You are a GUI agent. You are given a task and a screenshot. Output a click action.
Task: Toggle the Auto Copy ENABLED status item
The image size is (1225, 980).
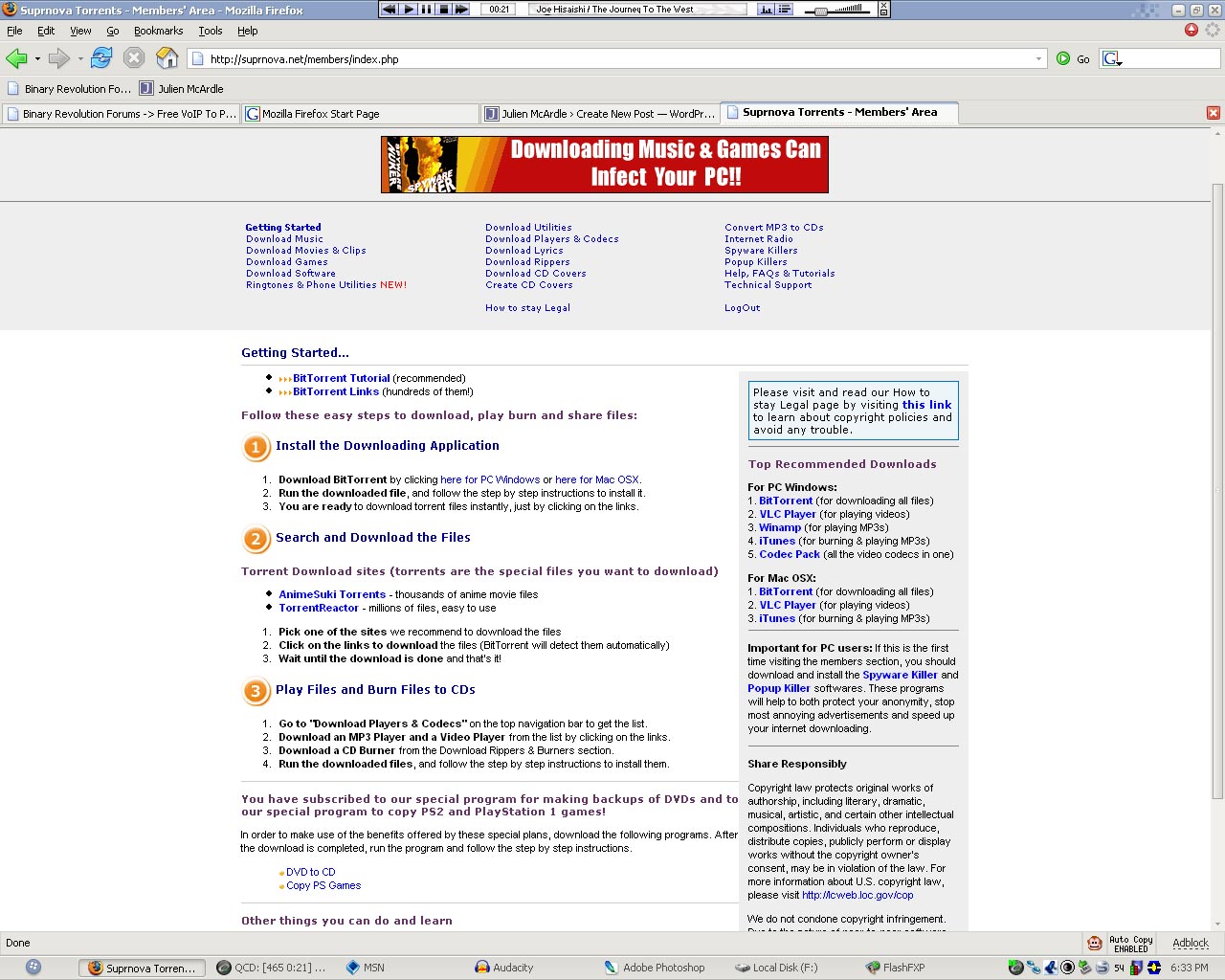tap(1130, 944)
